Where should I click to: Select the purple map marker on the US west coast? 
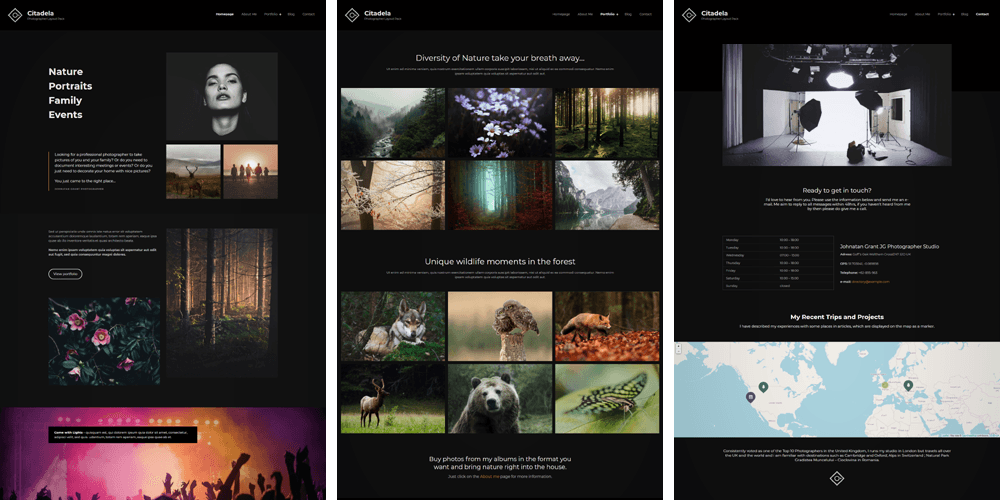point(750,397)
